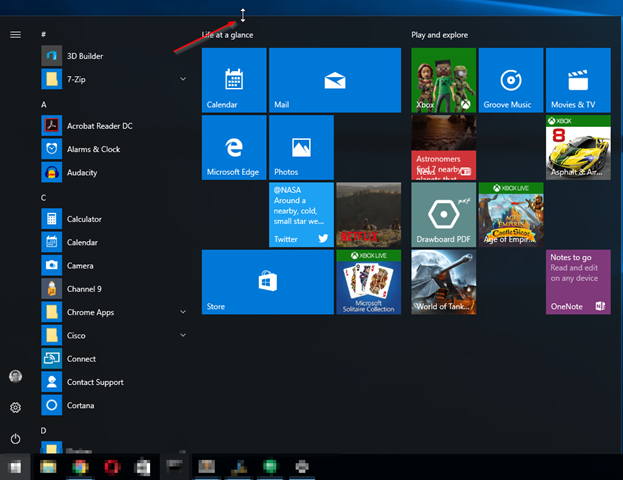This screenshot has height=480, width=623.
Task: Click the # section header
Action: (x=43, y=35)
